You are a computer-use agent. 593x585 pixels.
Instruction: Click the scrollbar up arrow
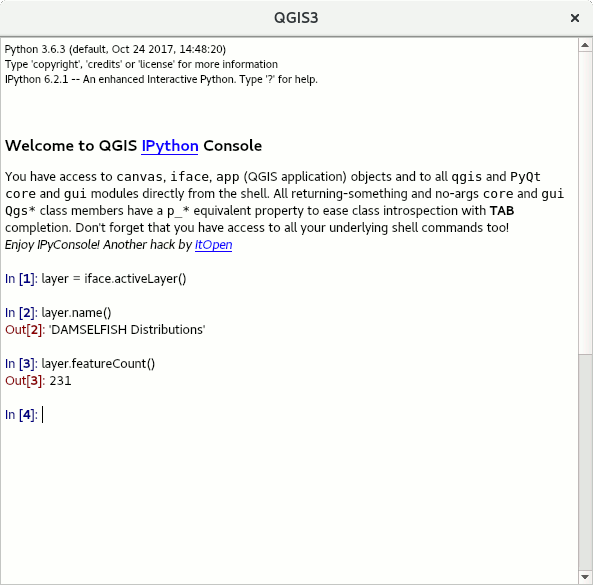point(585,45)
